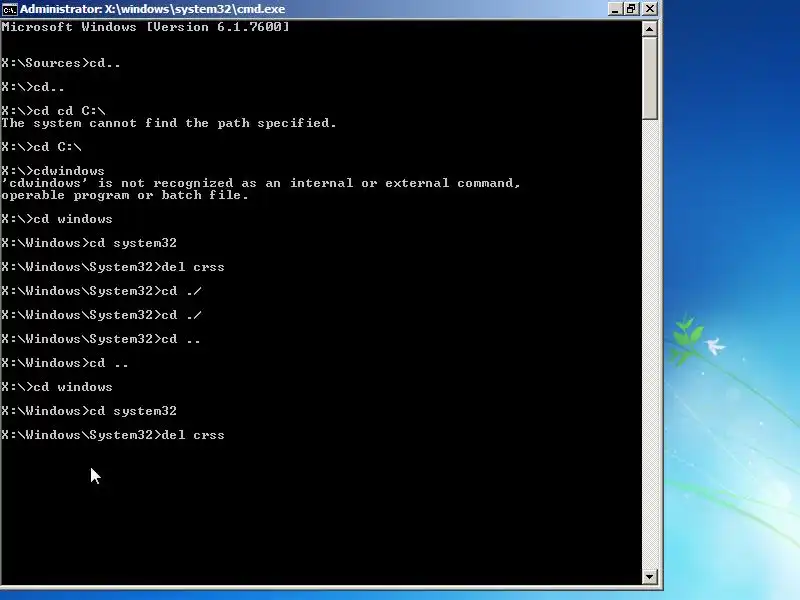Click the last 'del crss' prompt line
This screenshot has width=800, height=600.
tap(113, 435)
